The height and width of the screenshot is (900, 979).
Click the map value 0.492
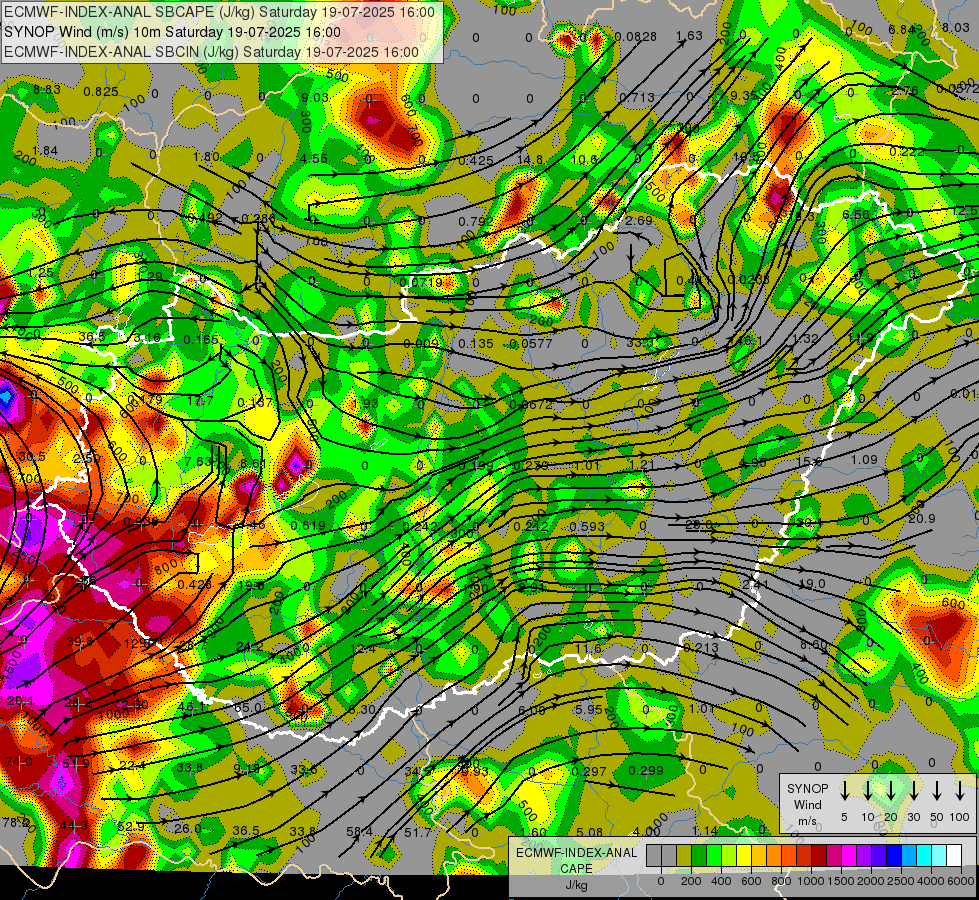click(x=205, y=217)
